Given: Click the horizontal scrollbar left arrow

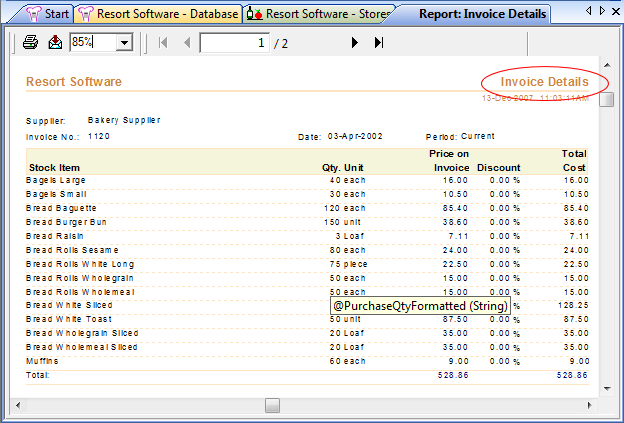Looking at the screenshot, I should point(18,405).
